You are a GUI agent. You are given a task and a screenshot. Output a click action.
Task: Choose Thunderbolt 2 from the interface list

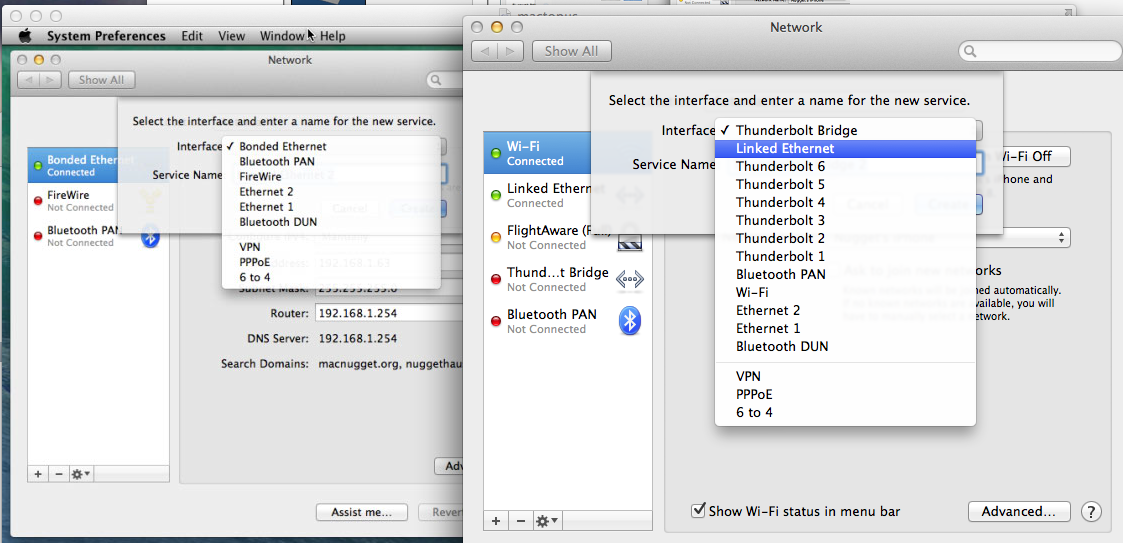coord(845,238)
